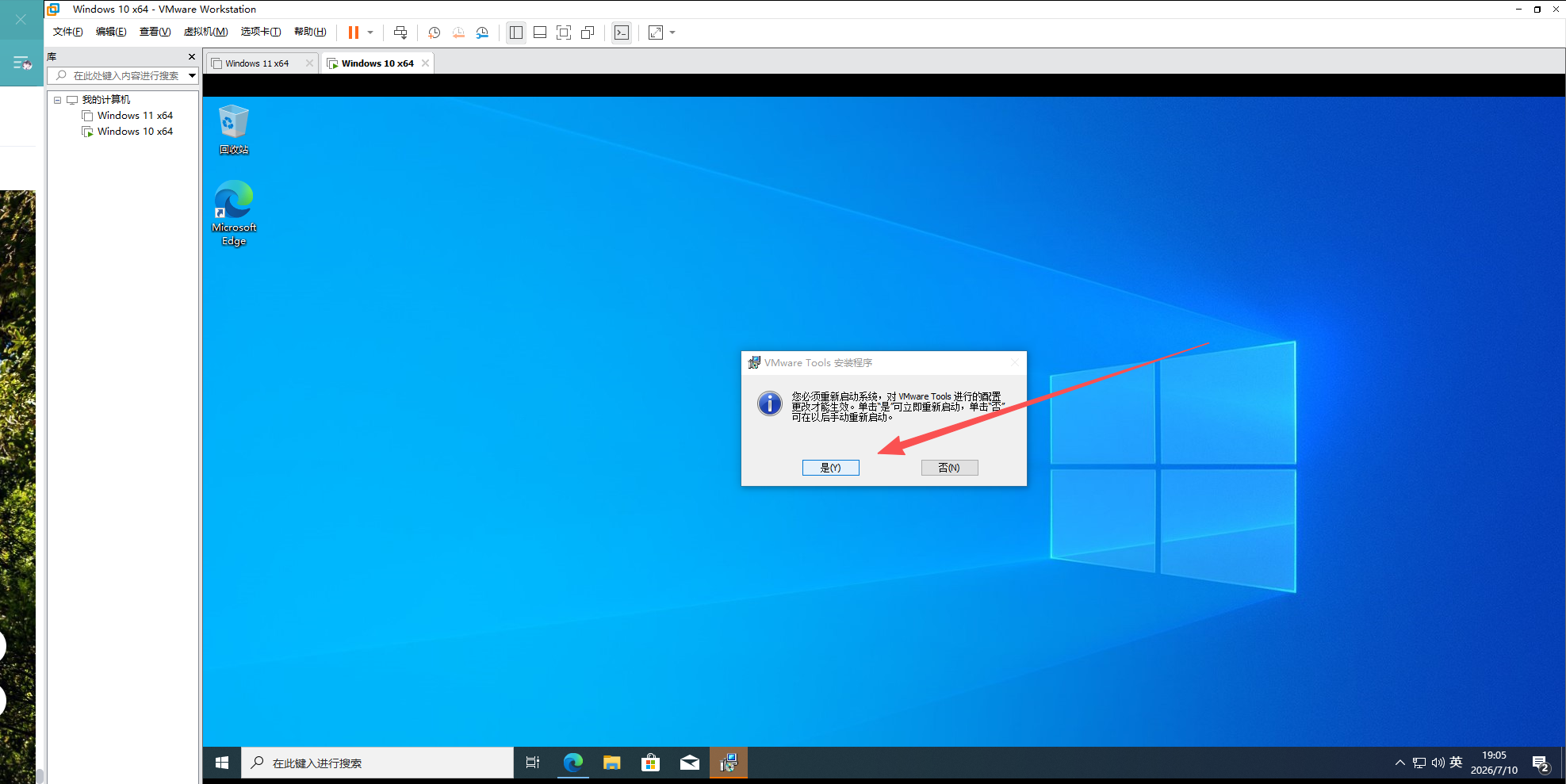
Task: Select the Microsoft Edge desktop shortcut
Action: [234, 213]
